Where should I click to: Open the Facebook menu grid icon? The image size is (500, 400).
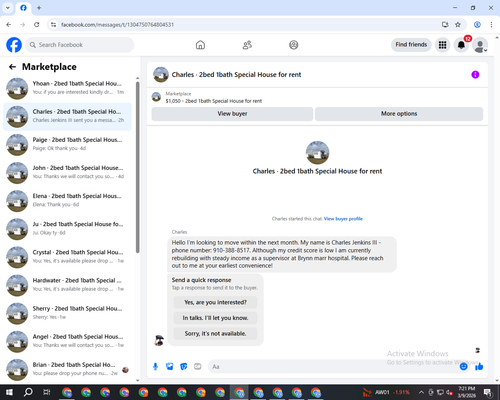[442, 45]
